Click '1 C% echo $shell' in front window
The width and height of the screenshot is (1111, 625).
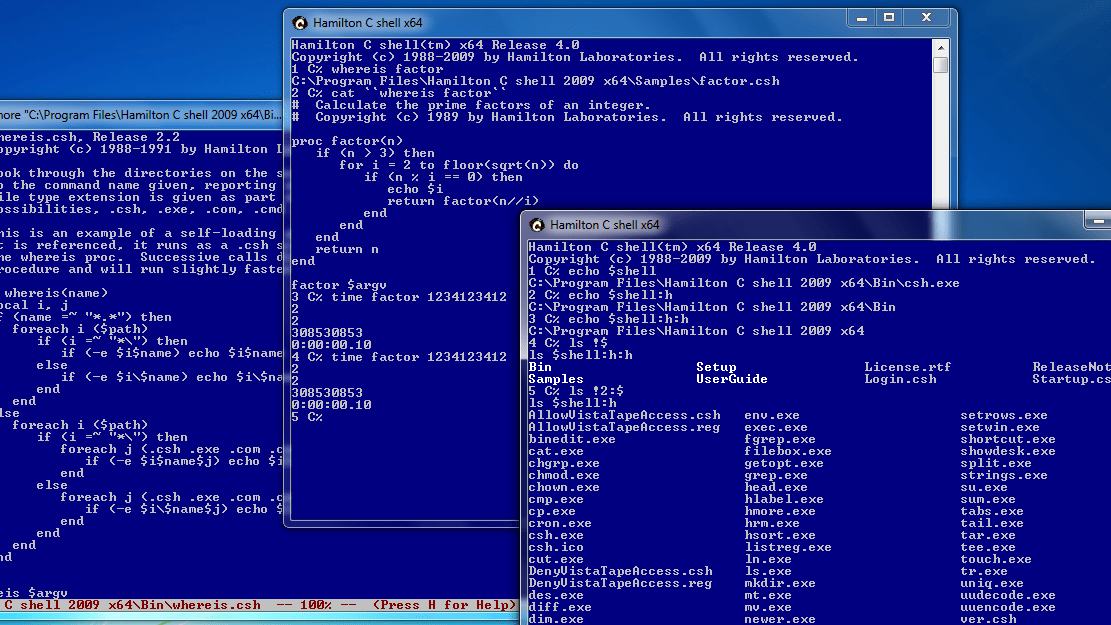[x=592, y=271]
